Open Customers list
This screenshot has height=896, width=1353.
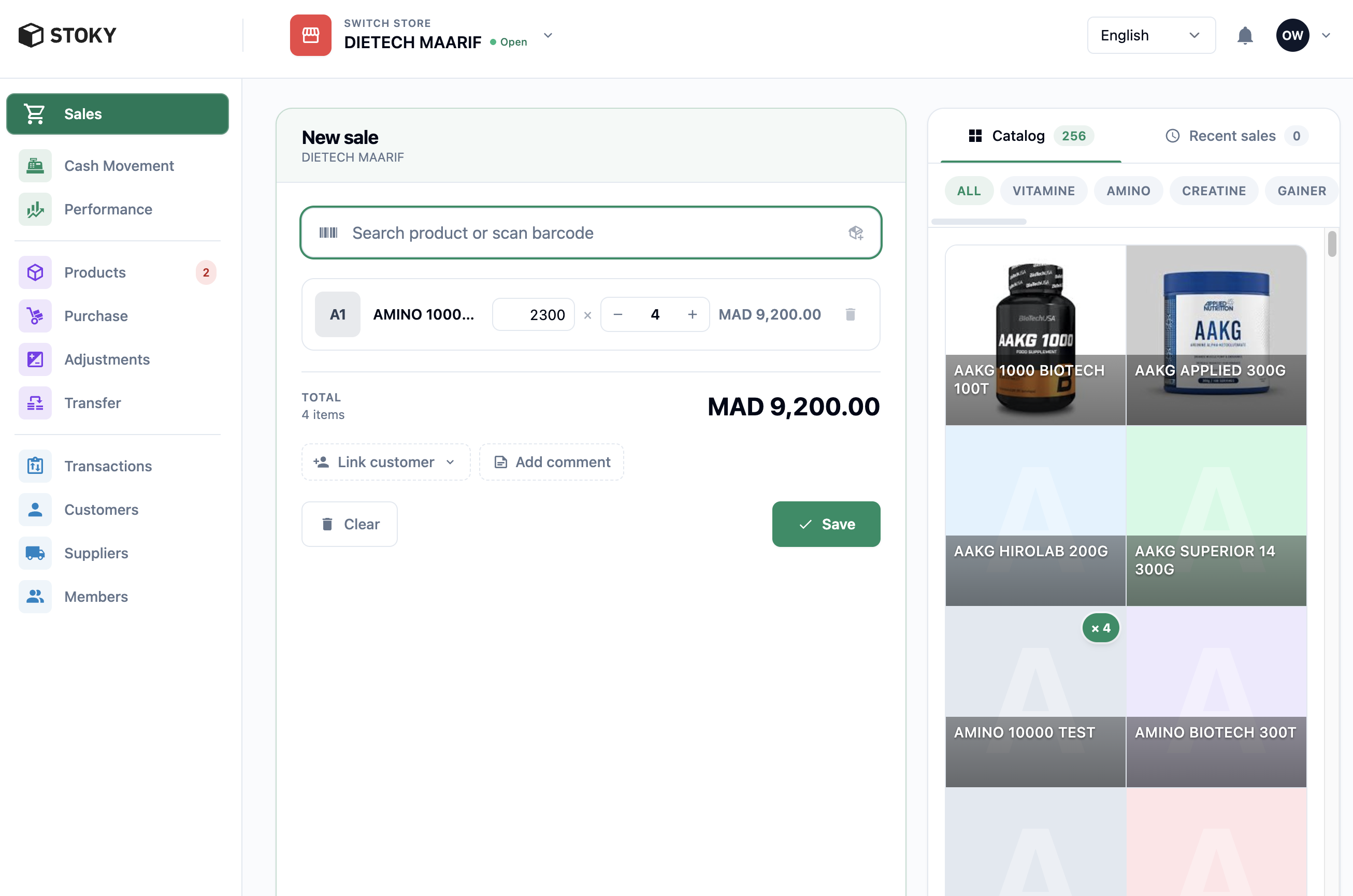pos(117,509)
